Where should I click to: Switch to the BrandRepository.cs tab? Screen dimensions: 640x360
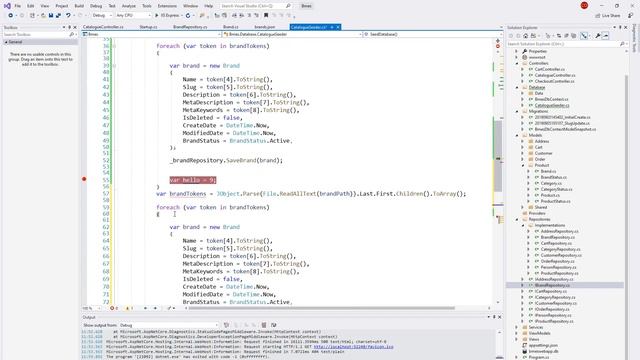pos(190,27)
